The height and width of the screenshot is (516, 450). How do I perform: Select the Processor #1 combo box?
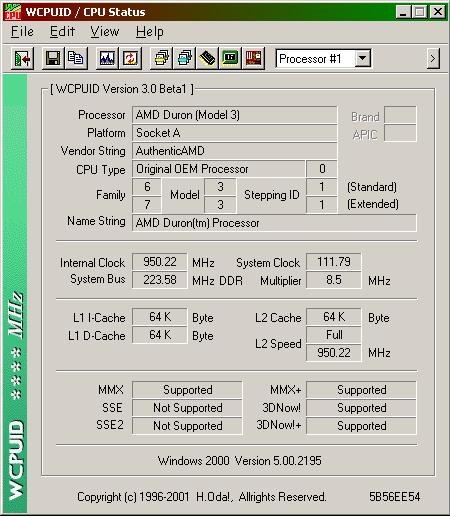pos(323,59)
